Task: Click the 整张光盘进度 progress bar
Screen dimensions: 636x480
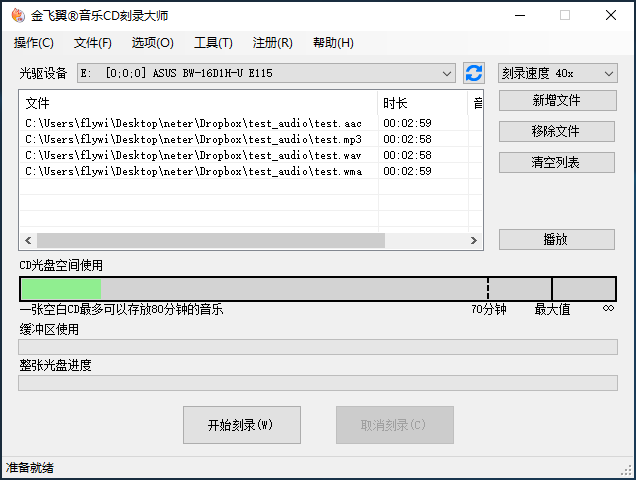Action: [x=318, y=383]
